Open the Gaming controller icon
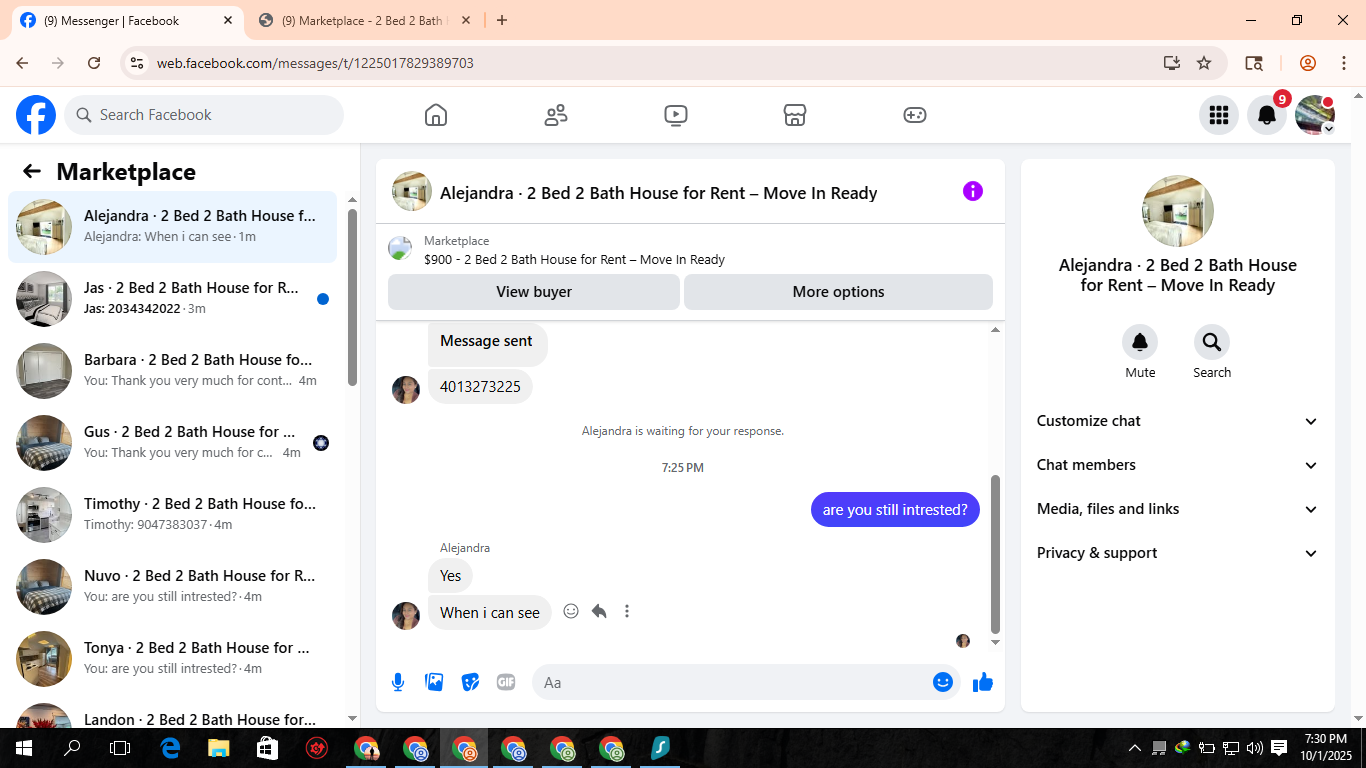The height and width of the screenshot is (768, 1366). (915, 115)
